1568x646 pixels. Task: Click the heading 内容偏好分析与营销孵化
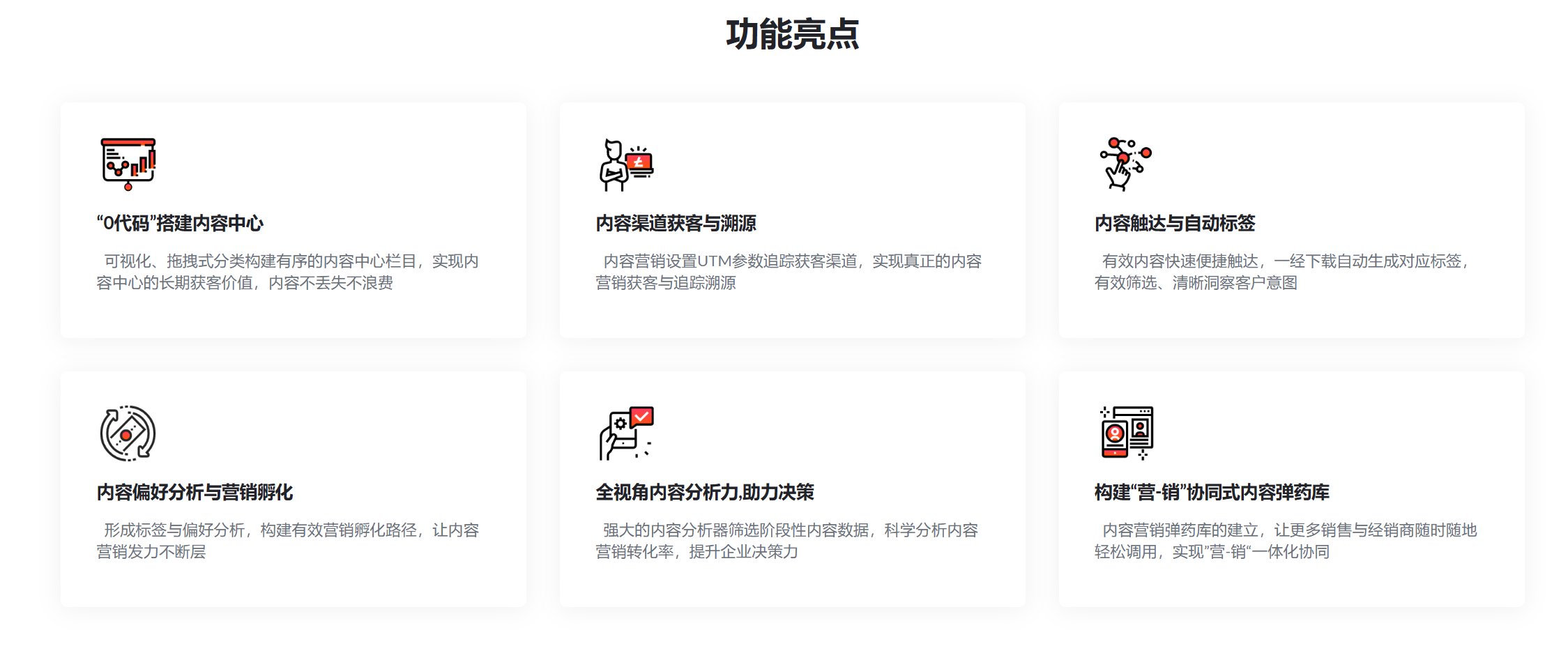pos(195,492)
